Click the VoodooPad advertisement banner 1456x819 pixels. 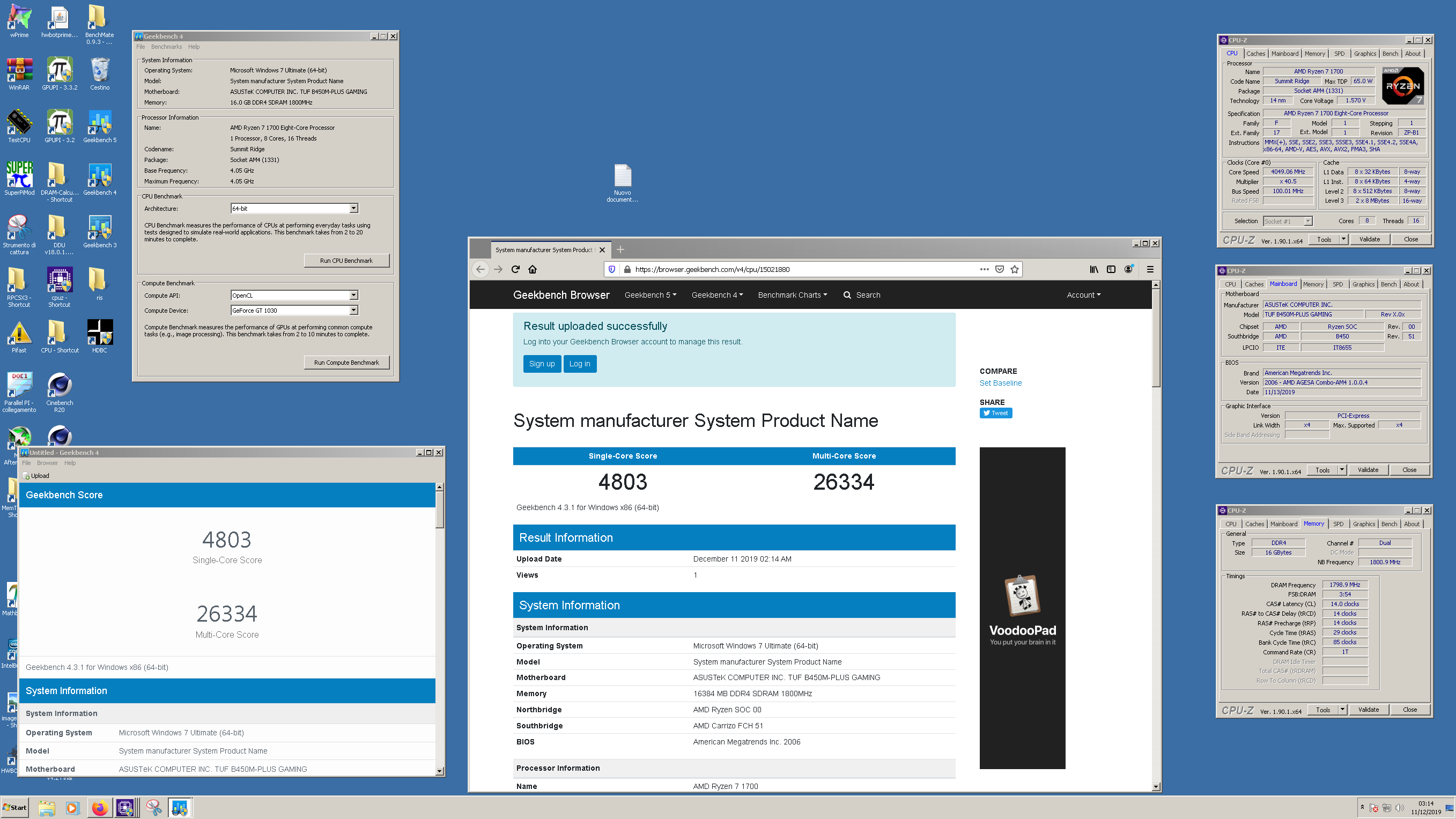click(x=1023, y=608)
